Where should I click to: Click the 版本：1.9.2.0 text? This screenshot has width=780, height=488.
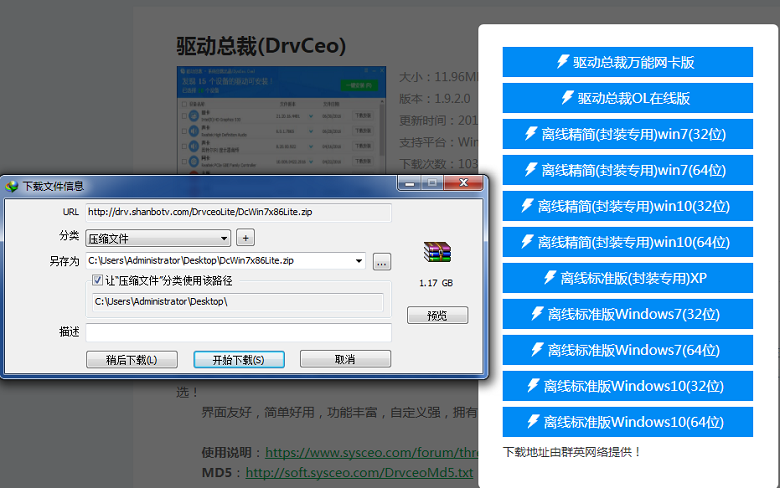(x=435, y=98)
